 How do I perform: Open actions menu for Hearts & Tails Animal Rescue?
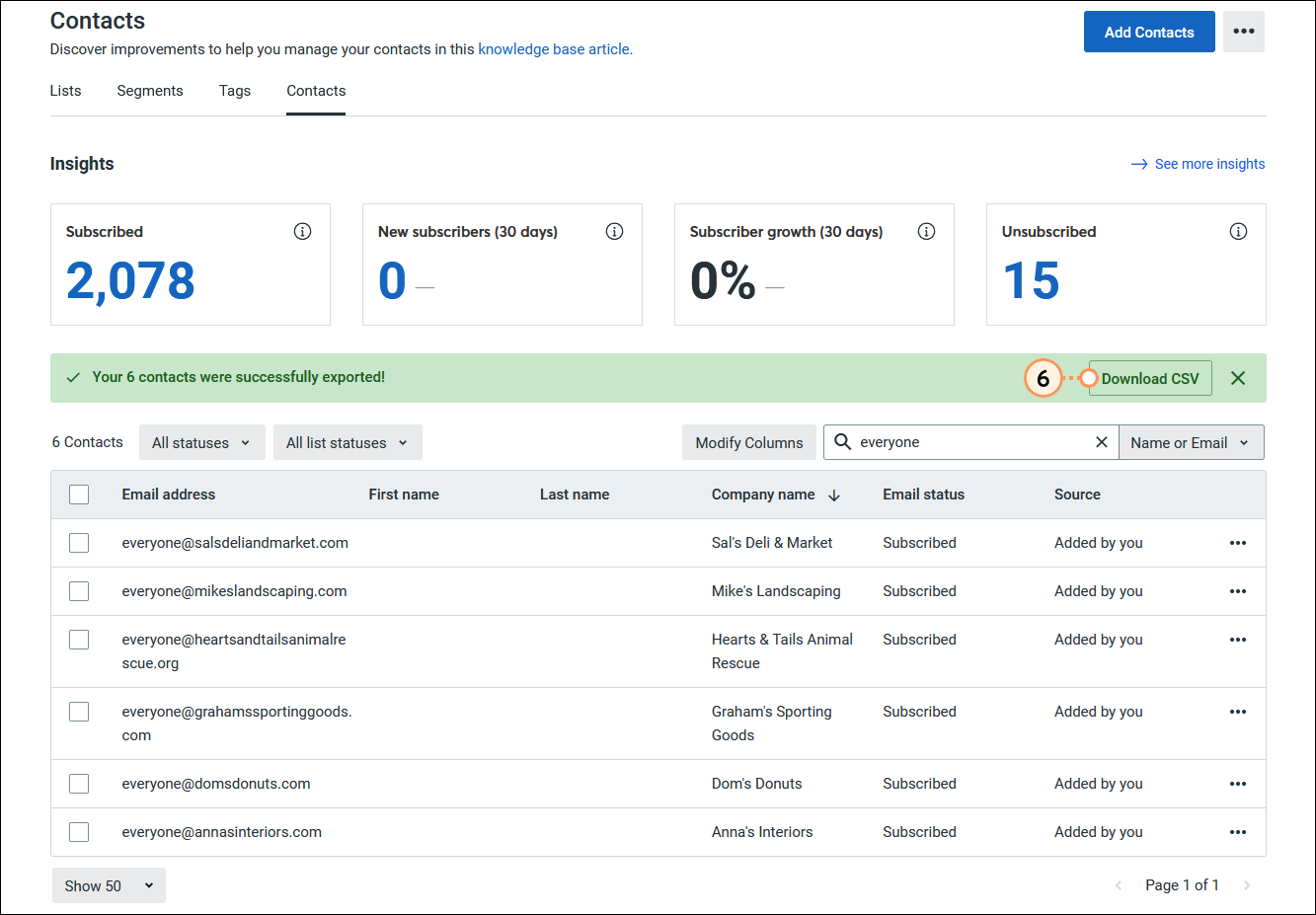1238,640
